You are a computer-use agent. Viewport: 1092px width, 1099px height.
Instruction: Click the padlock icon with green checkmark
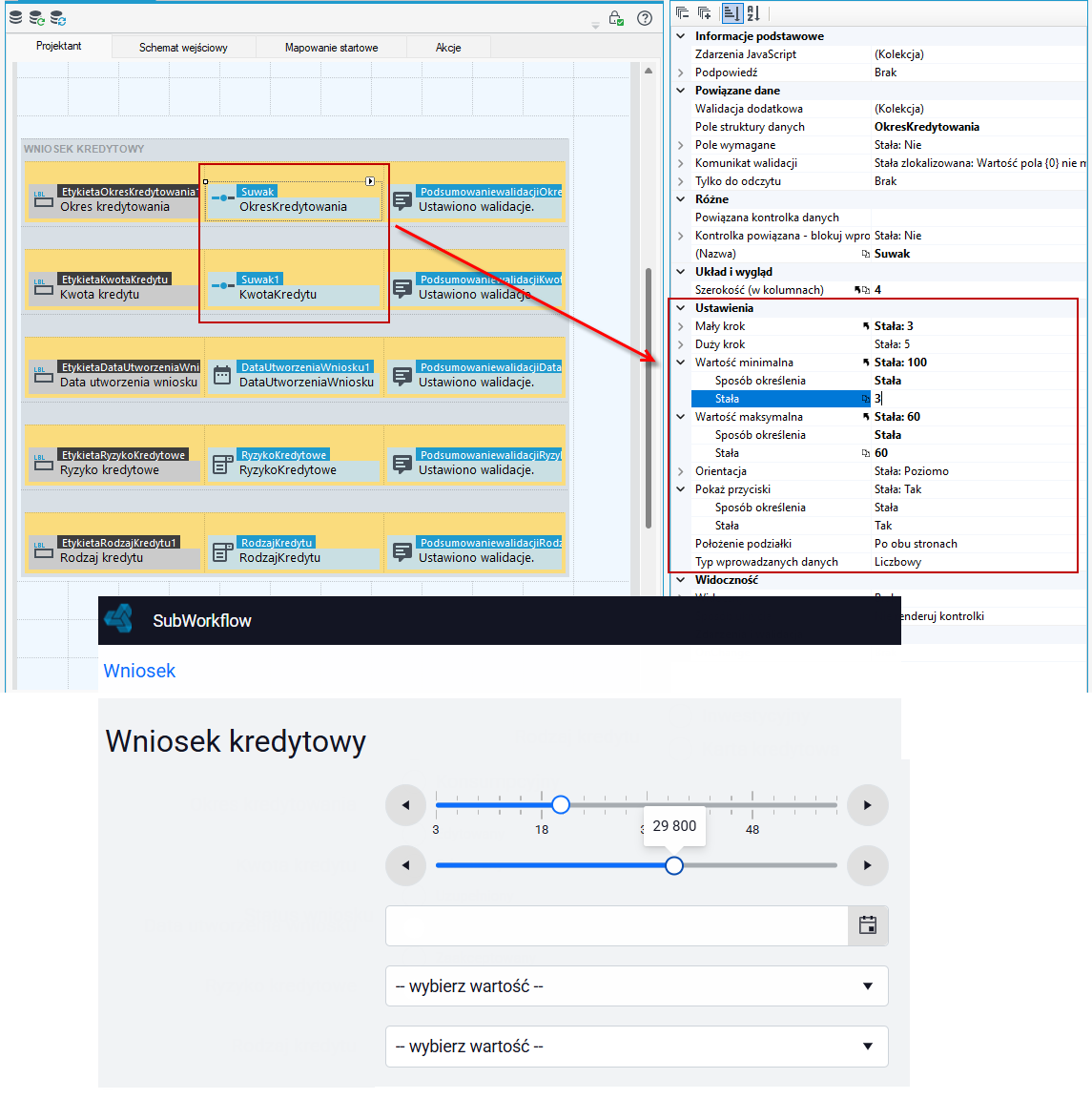(x=616, y=18)
